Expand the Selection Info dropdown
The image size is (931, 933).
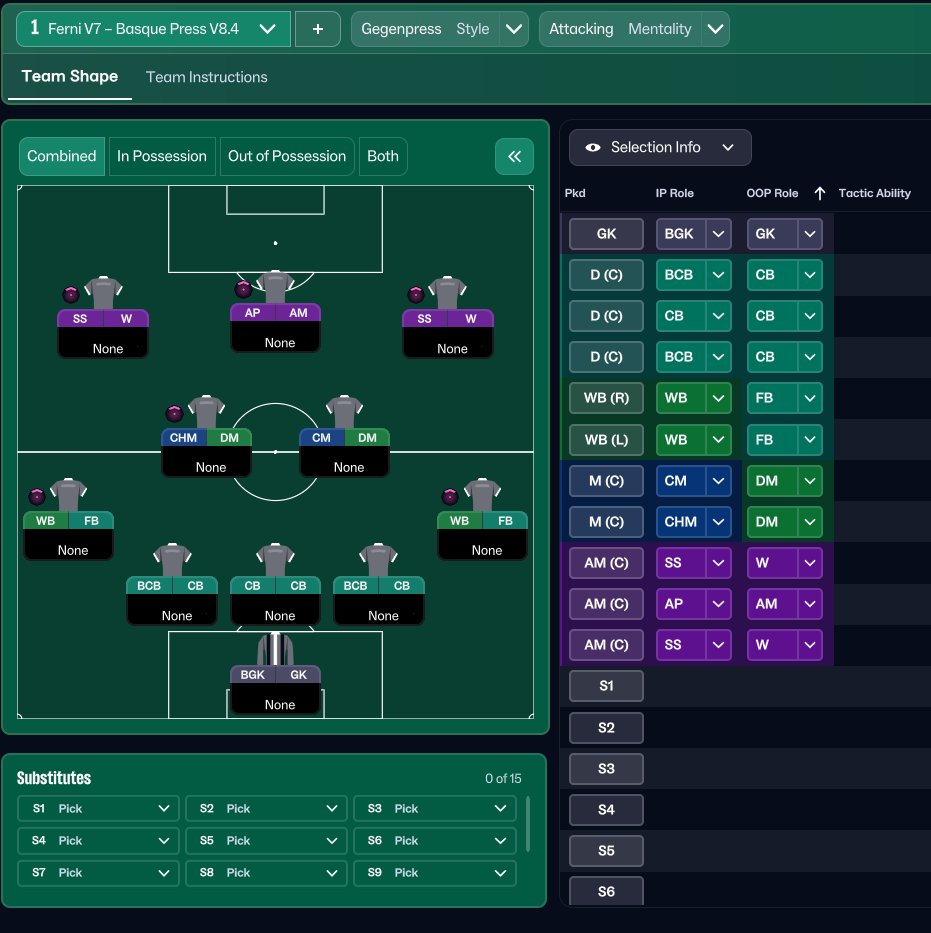point(660,148)
